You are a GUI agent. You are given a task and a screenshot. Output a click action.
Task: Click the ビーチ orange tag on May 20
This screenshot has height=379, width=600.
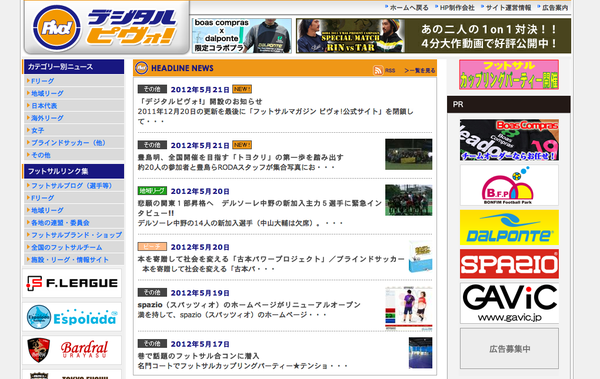(x=152, y=246)
